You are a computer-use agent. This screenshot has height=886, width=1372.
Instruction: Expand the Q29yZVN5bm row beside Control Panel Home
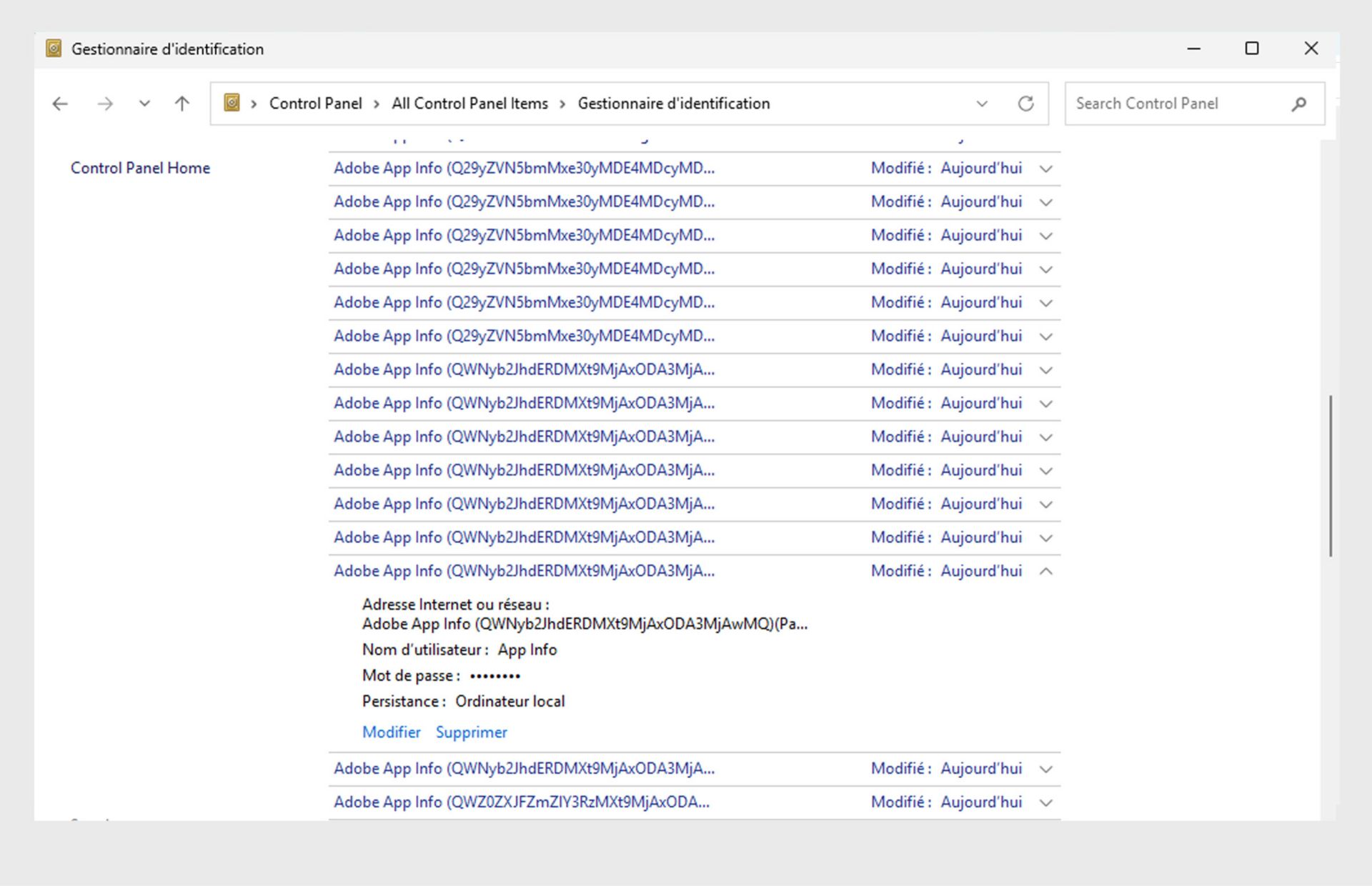coord(1045,169)
